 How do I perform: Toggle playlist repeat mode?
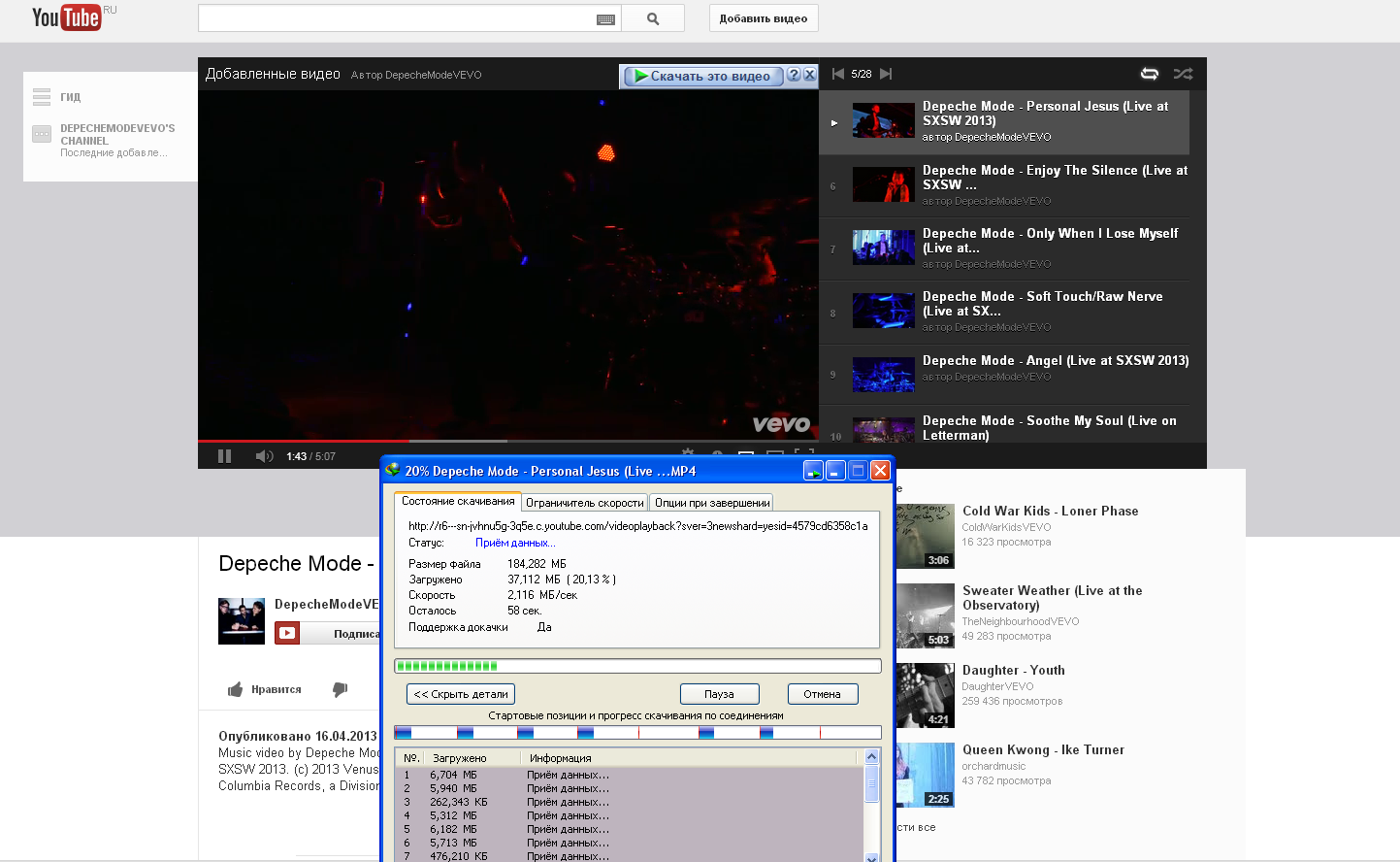pos(1149,74)
